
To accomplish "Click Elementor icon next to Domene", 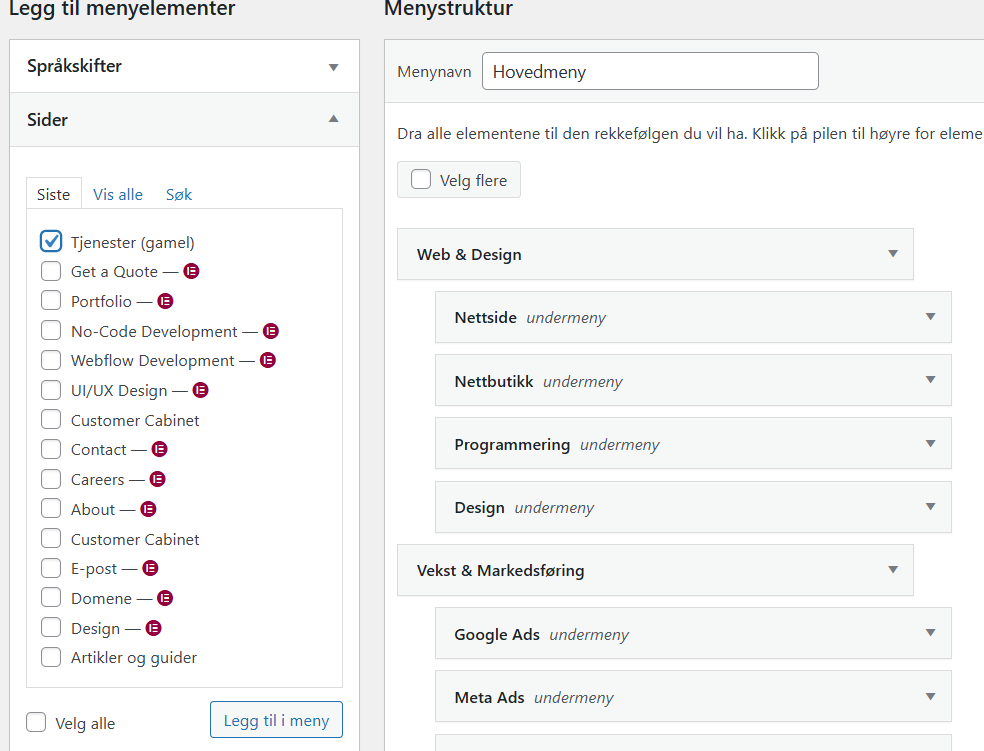I will click(165, 598).
